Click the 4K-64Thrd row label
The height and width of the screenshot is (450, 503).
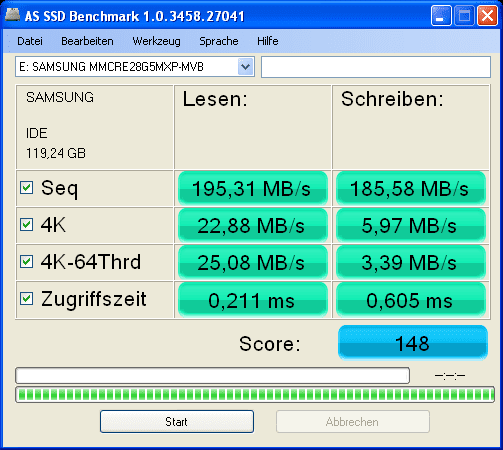point(91,262)
